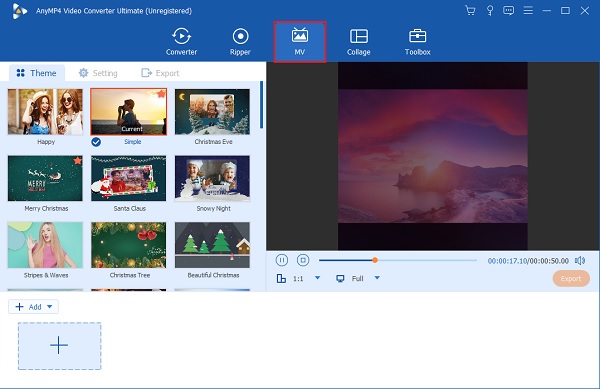Click the Happy theme label
Viewport: 600px width, 389px height.
pyautogui.click(x=46, y=142)
